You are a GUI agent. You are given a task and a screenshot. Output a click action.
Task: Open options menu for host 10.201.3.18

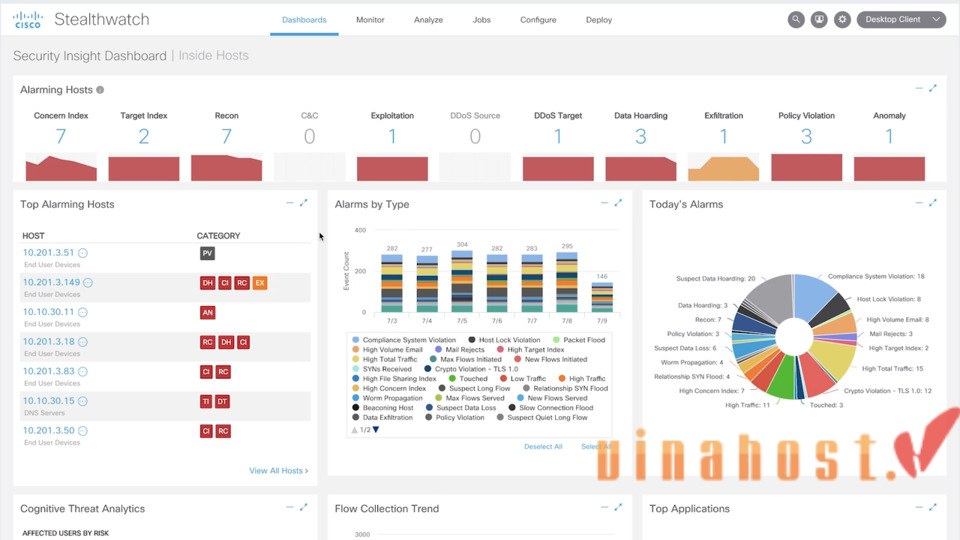tap(83, 342)
